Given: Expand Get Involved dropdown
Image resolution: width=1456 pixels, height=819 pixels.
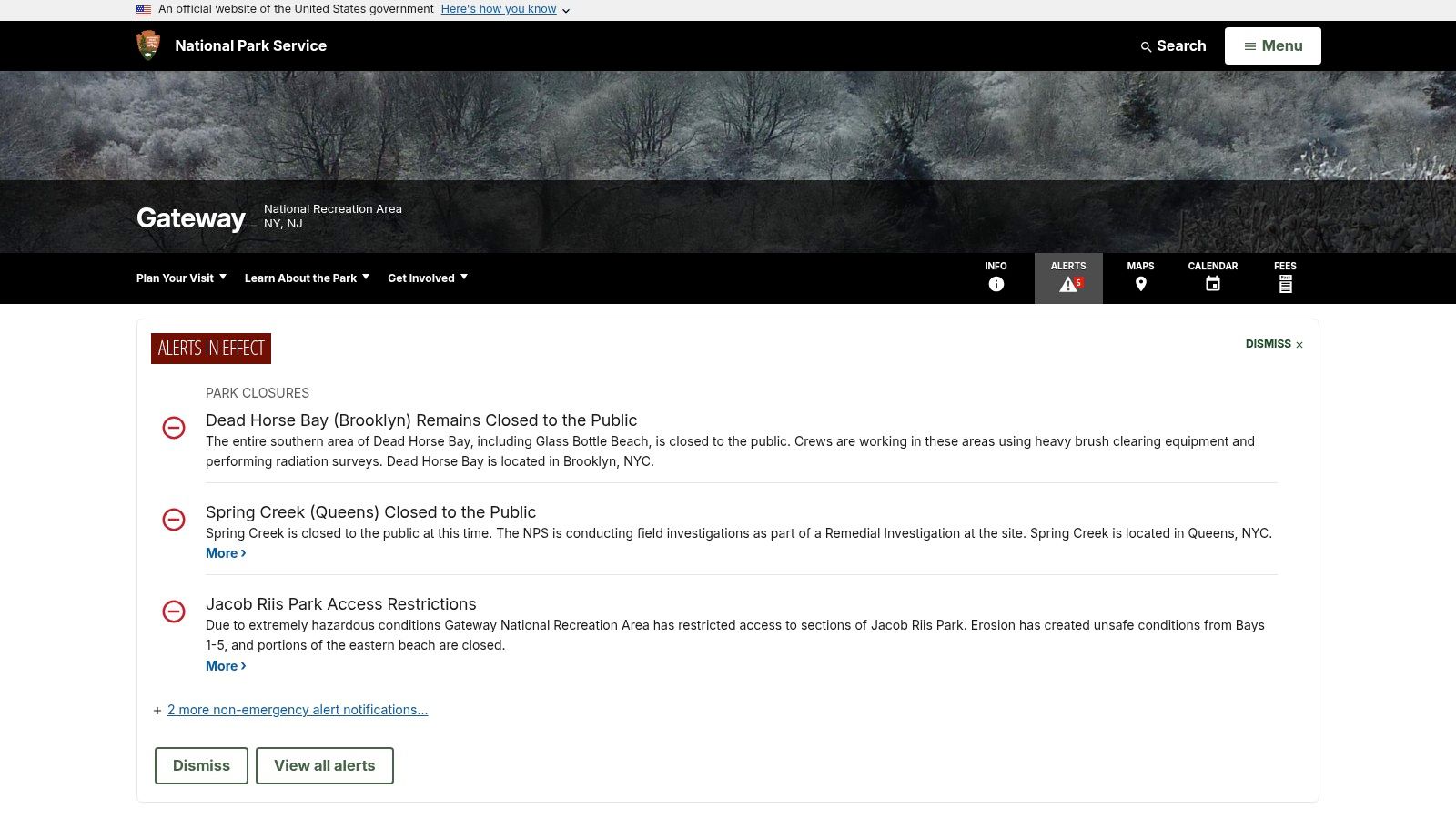Looking at the screenshot, I should pyautogui.click(x=428, y=278).
